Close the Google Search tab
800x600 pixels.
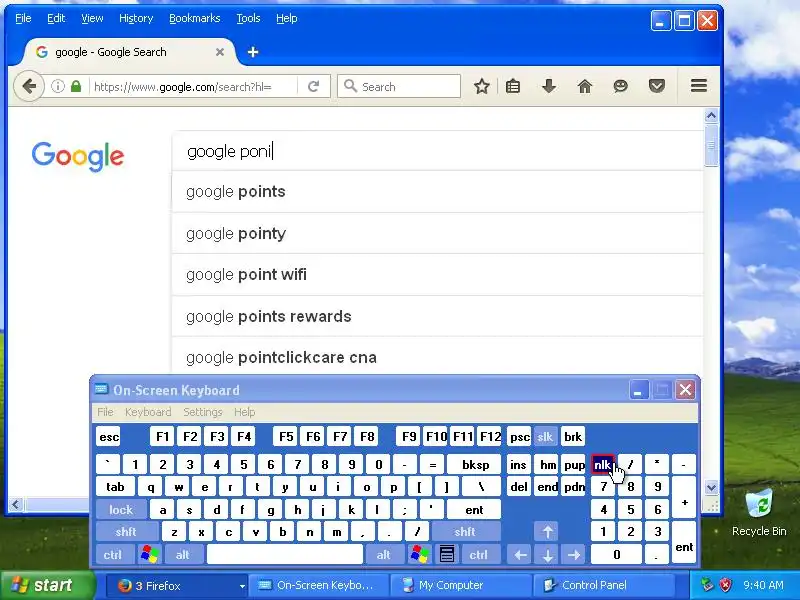point(220,52)
